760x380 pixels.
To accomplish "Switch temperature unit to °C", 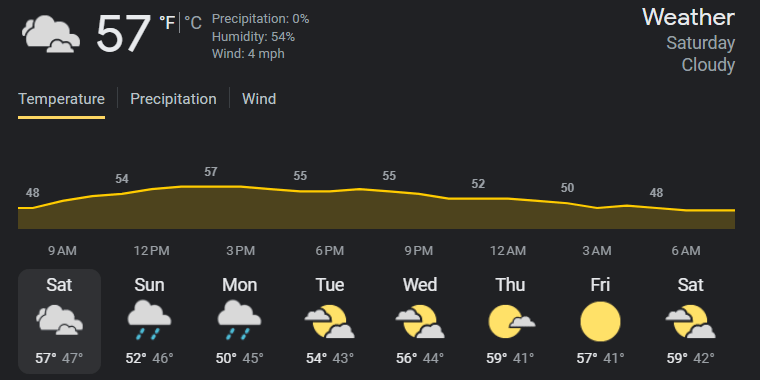I will point(192,23).
